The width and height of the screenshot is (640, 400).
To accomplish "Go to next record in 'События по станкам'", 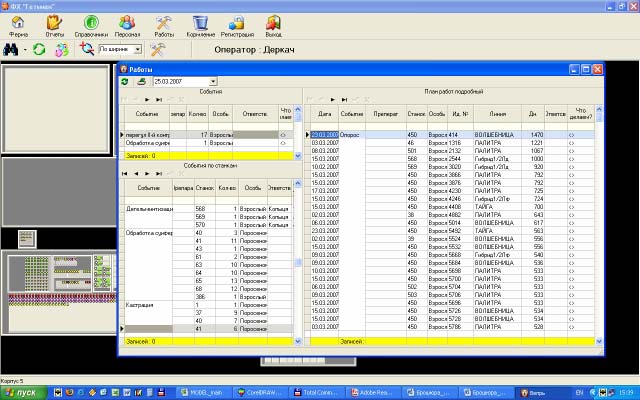I will 147,173.
